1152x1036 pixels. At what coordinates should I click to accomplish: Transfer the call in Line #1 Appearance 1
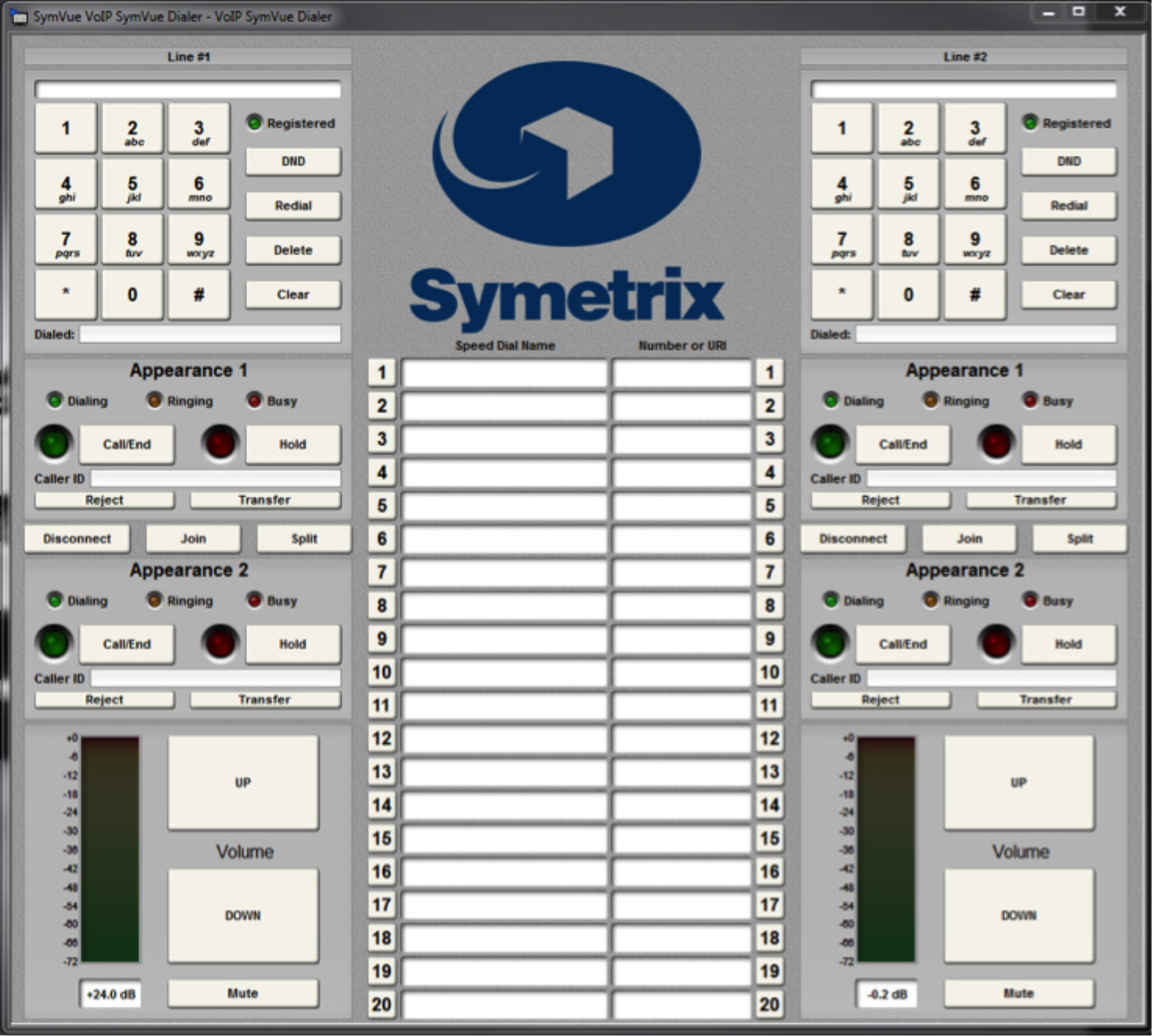[x=265, y=499]
